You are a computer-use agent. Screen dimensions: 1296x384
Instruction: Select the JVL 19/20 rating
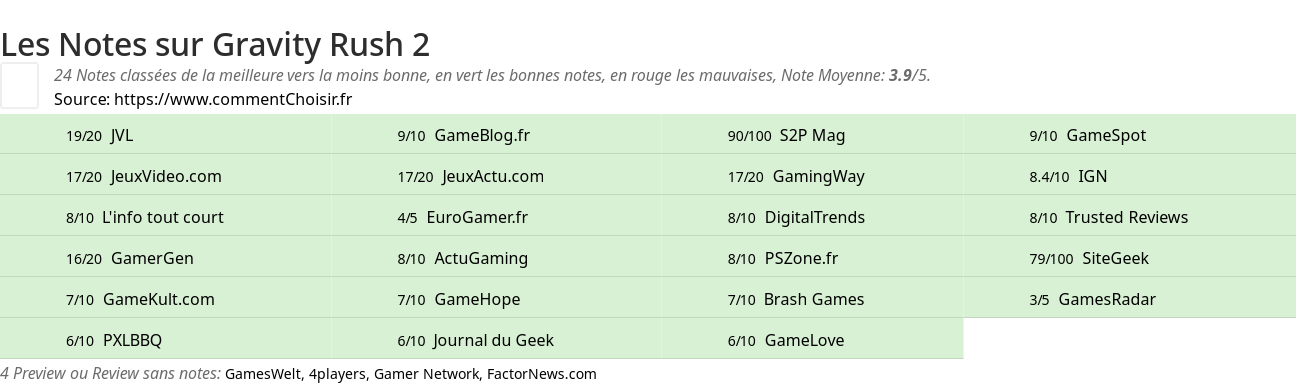pyautogui.click(x=166, y=135)
